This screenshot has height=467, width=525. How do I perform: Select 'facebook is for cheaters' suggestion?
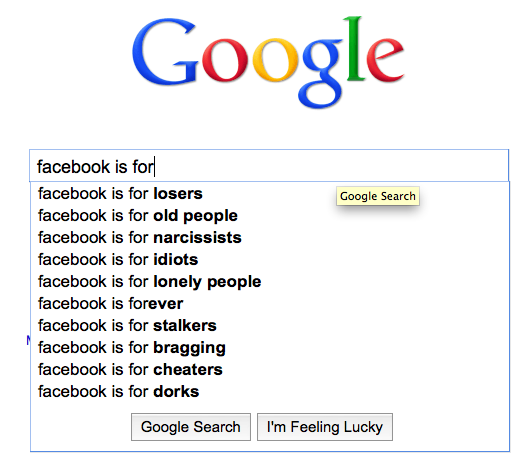pyautogui.click(x=270, y=370)
